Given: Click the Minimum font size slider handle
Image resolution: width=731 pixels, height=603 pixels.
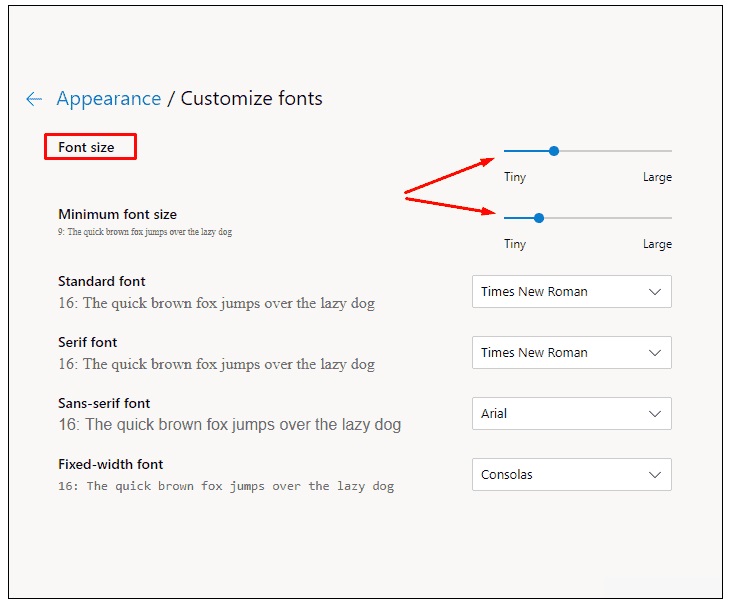Looking at the screenshot, I should click(x=539, y=217).
